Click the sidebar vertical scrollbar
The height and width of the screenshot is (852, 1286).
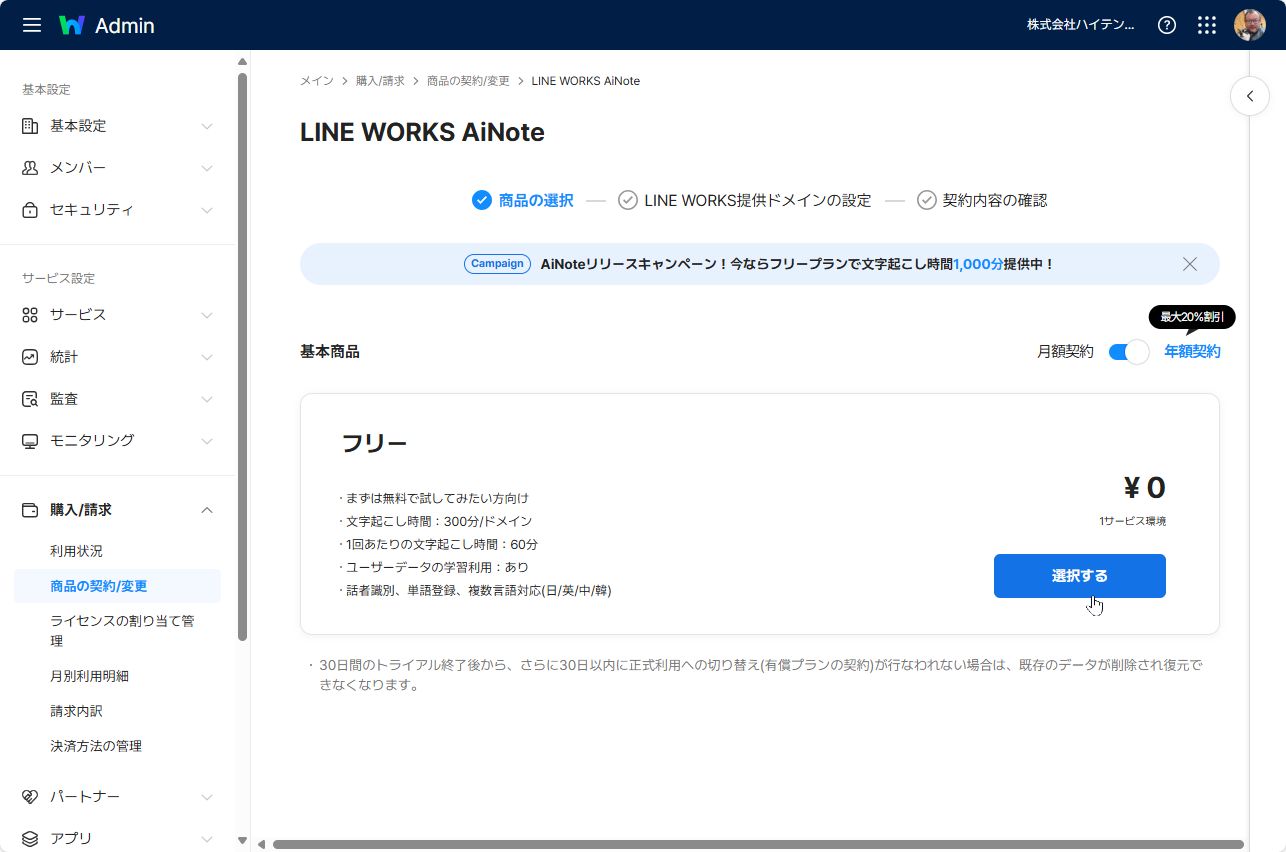point(242,355)
